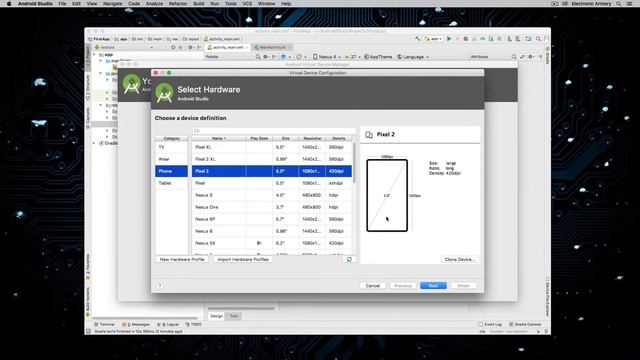640x360 pixels.
Task: Click the Search Everywhere magnifier icon in toolbar
Action: [x=538, y=39]
